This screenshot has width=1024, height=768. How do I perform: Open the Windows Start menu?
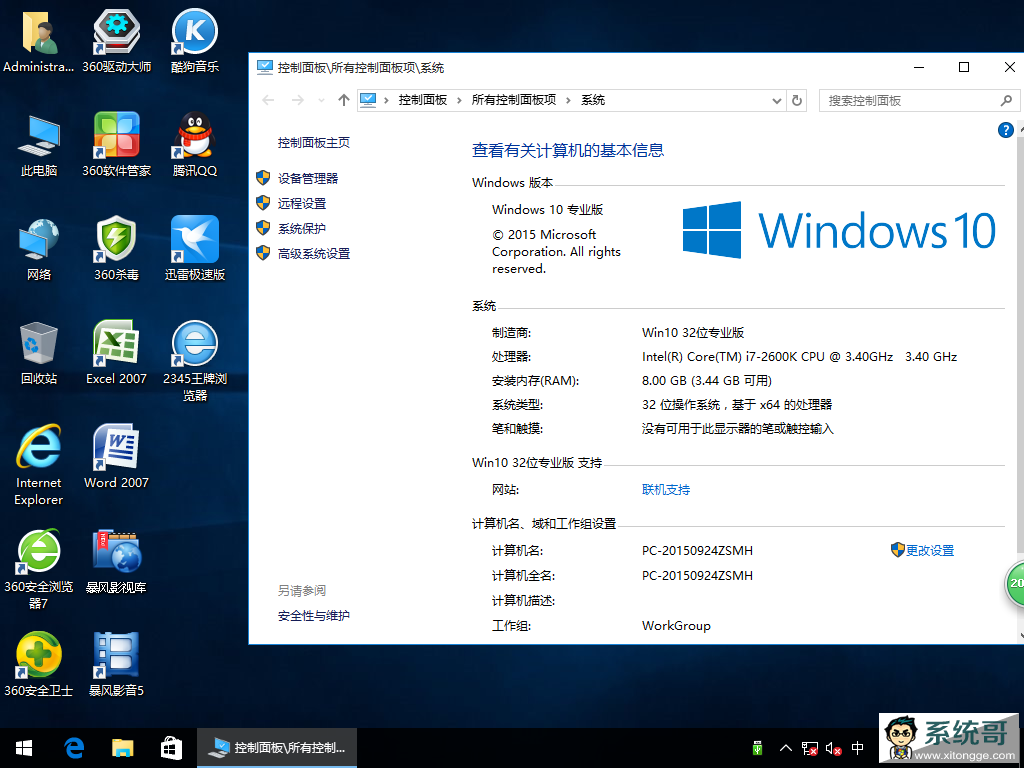(24, 748)
